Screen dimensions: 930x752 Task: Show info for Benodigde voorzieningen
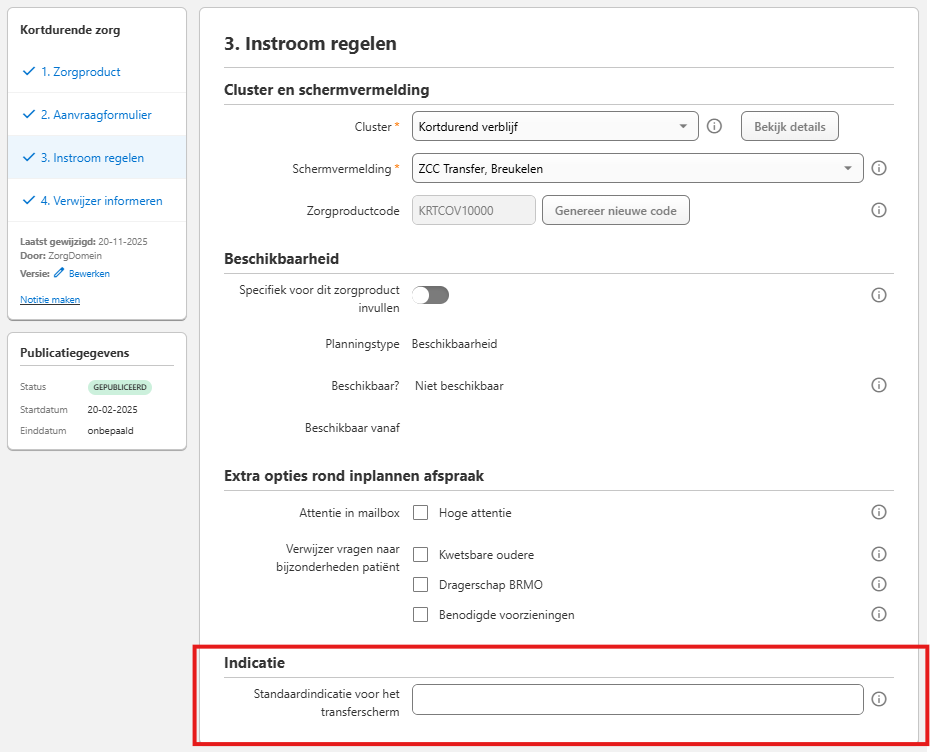click(x=878, y=614)
